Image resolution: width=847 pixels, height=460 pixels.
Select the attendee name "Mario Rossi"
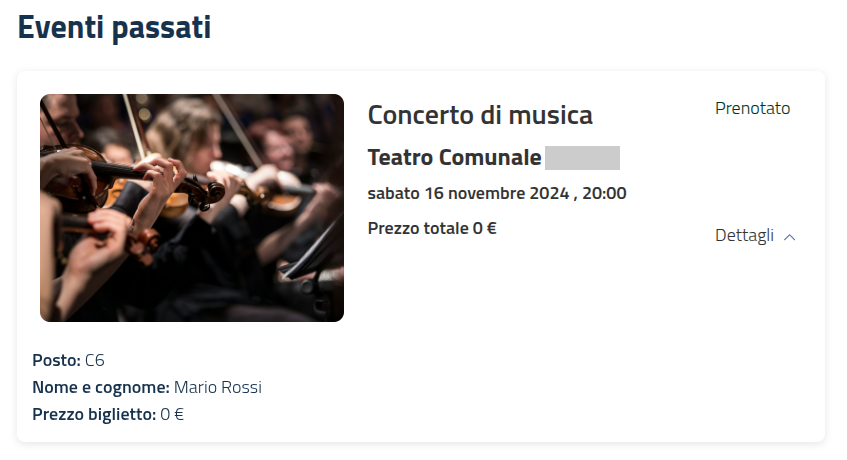pos(217,387)
